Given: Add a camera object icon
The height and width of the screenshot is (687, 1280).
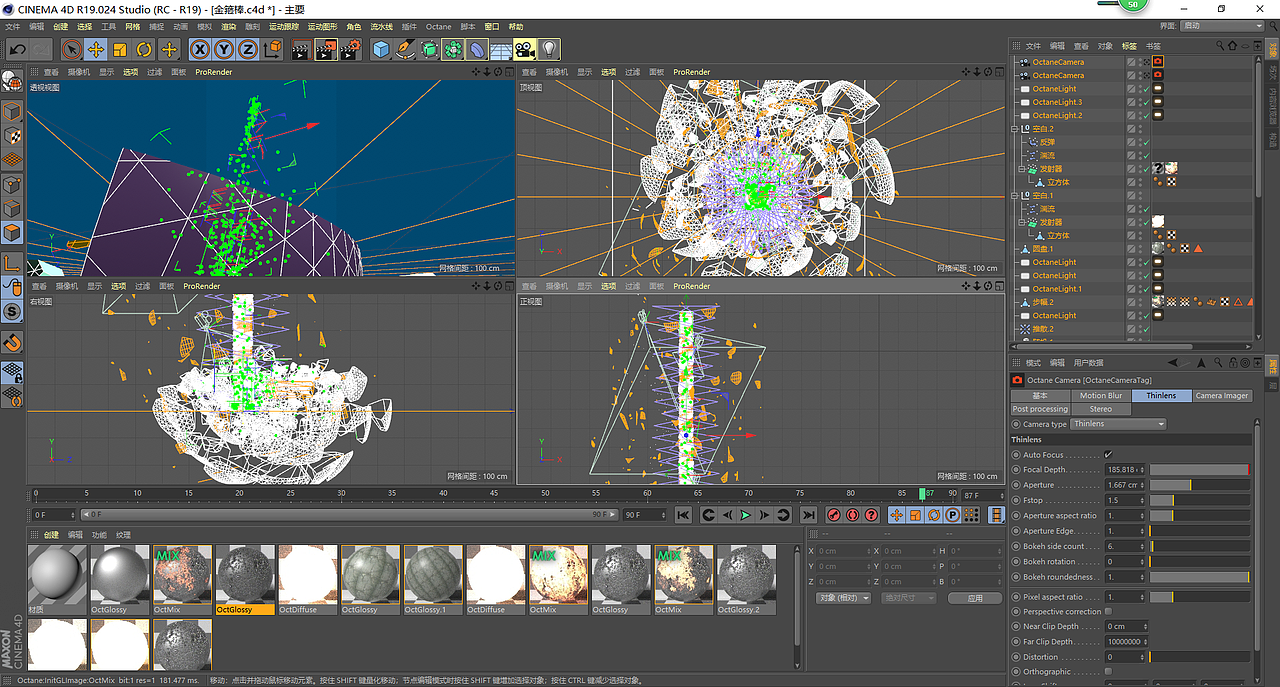Looking at the screenshot, I should tap(525, 49).
